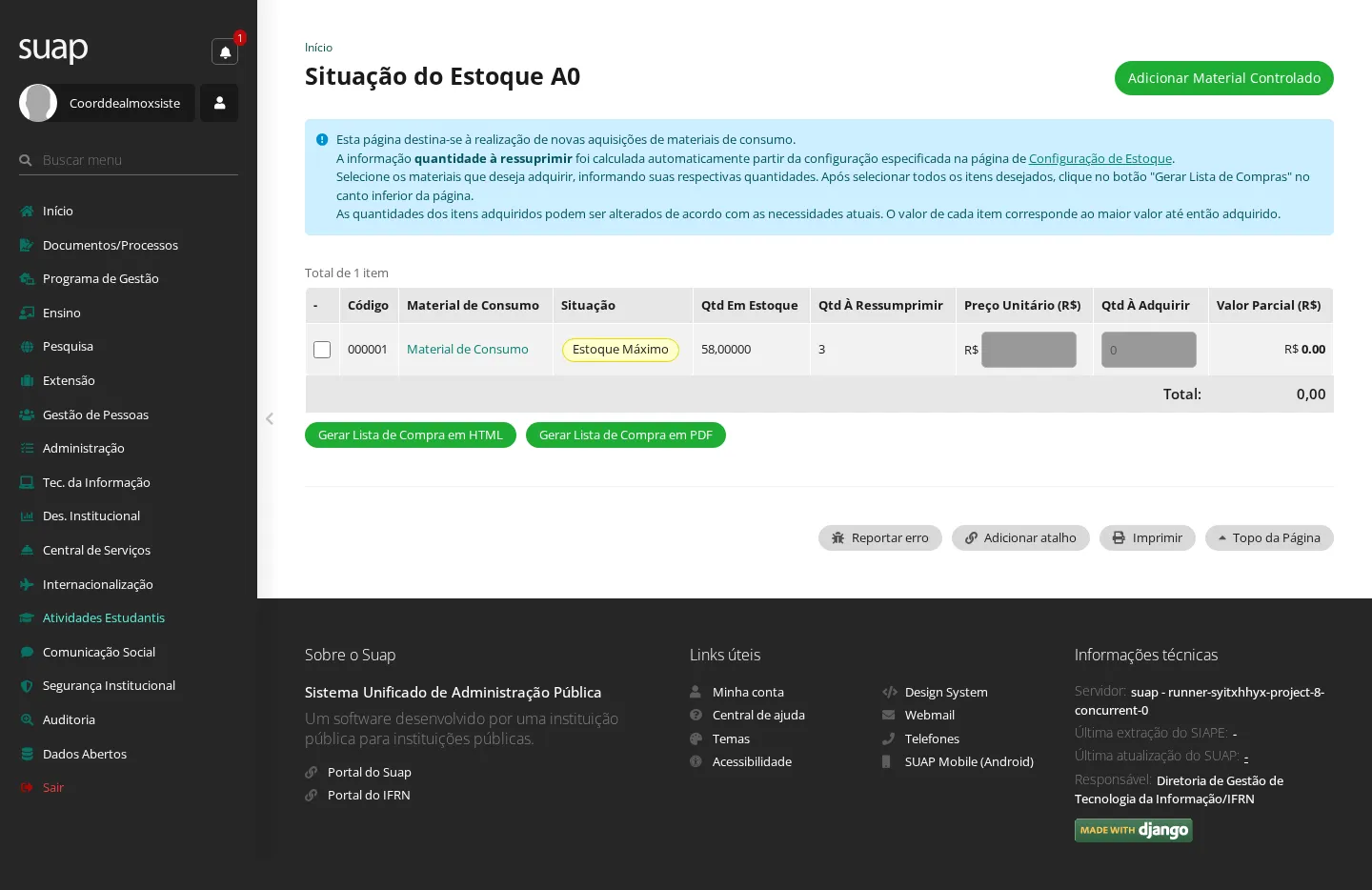Click the Auditoria magnifier icon
Image resolution: width=1372 pixels, height=890 pixels.
[27, 719]
